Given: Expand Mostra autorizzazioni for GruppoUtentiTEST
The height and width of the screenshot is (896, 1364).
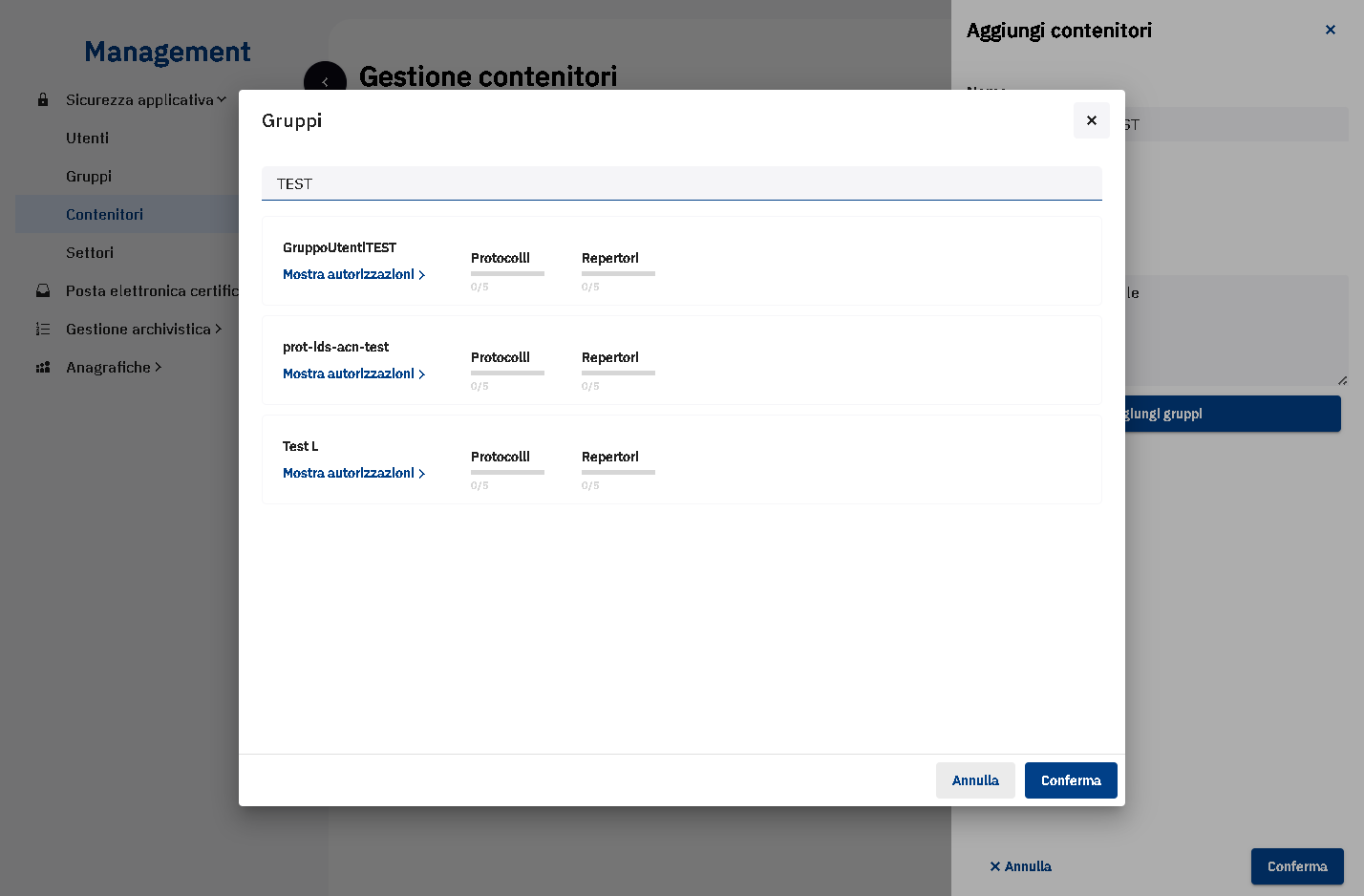Looking at the screenshot, I should (353, 274).
